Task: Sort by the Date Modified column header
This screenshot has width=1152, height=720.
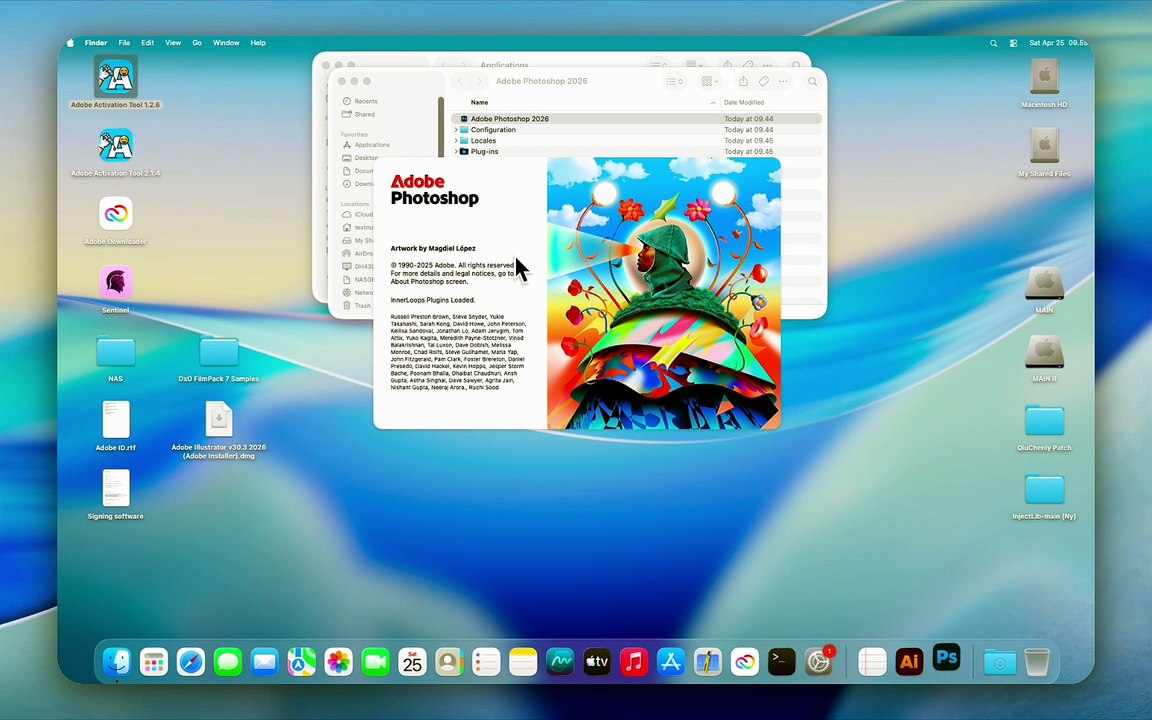Action: [744, 103]
